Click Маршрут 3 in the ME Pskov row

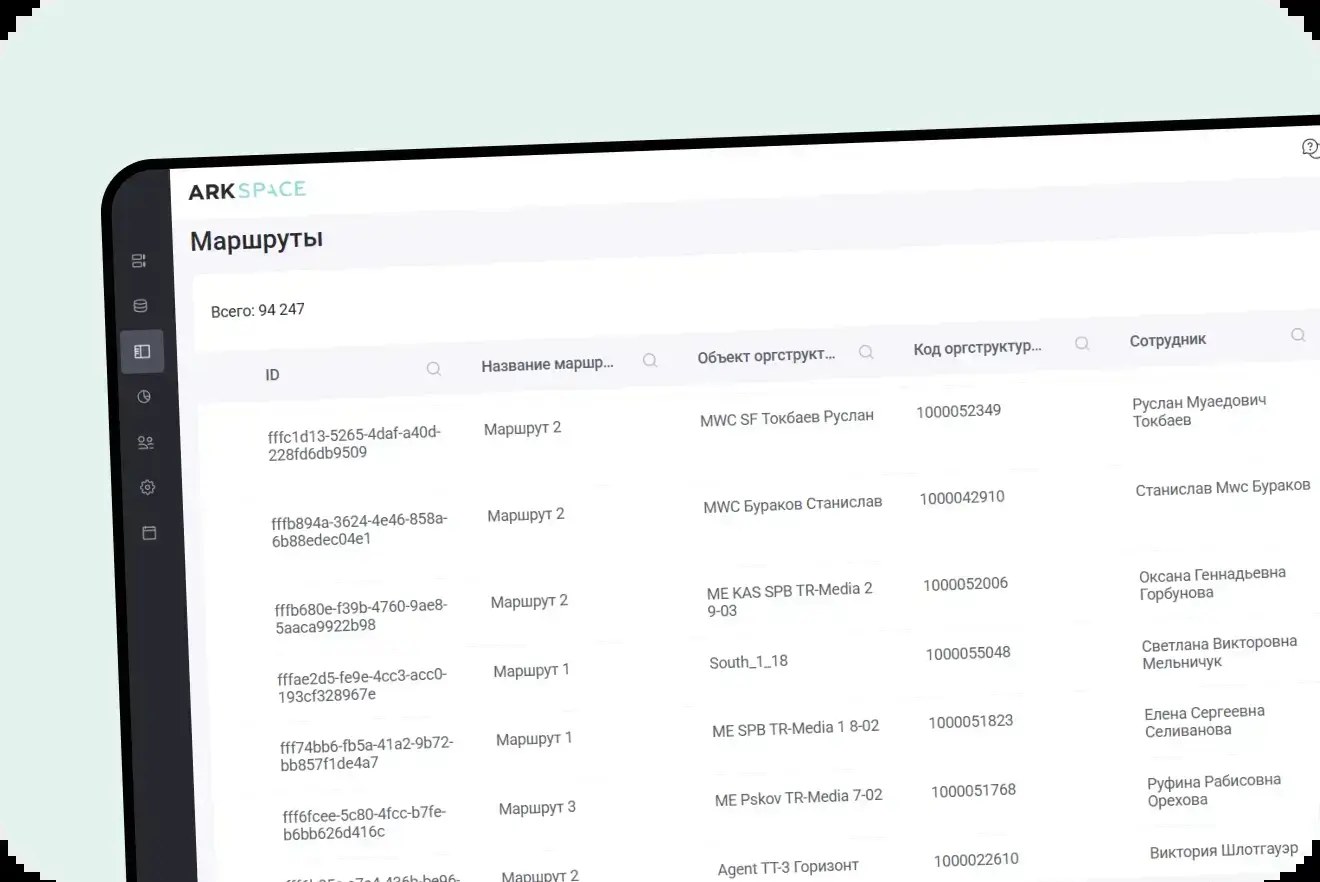pos(538,808)
